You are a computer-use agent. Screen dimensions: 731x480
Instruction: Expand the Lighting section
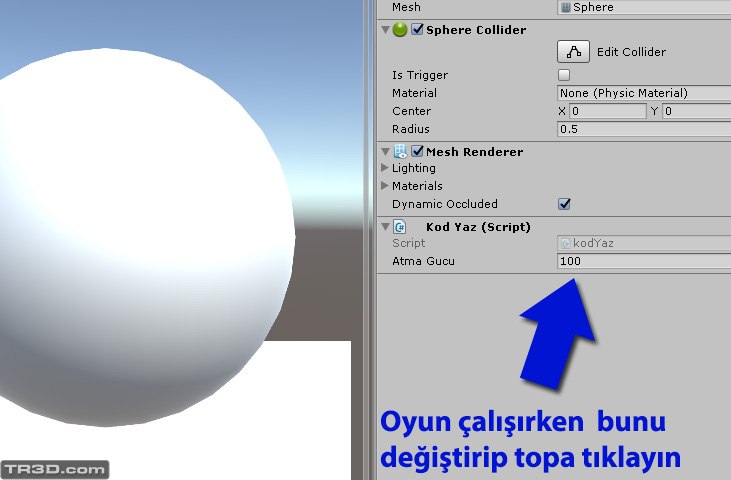point(385,167)
